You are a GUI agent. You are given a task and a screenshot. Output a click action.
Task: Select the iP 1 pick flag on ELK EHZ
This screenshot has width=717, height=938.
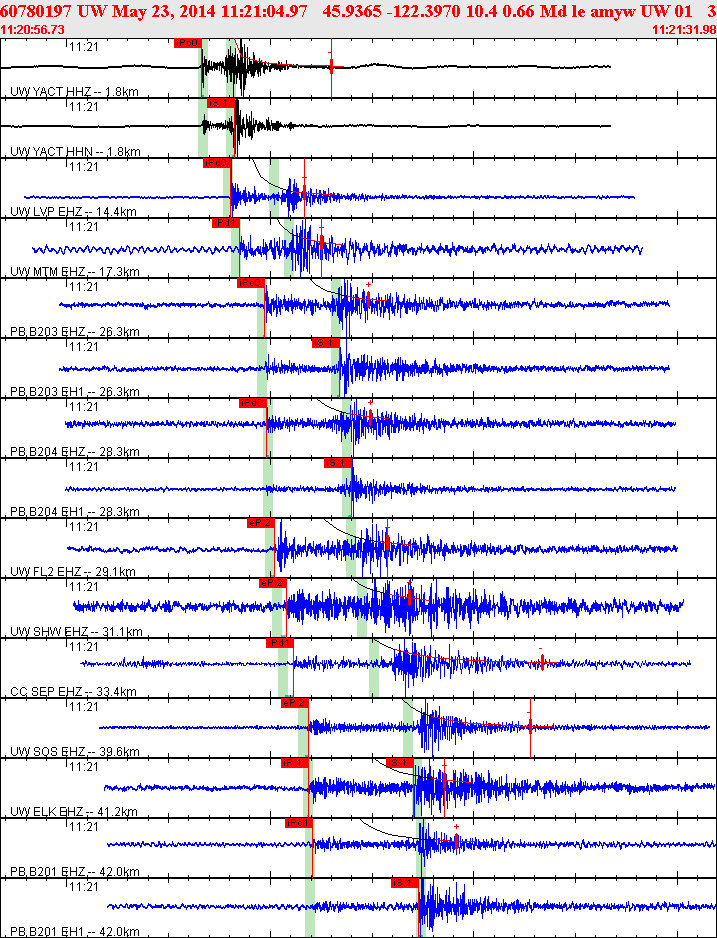click(295, 763)
